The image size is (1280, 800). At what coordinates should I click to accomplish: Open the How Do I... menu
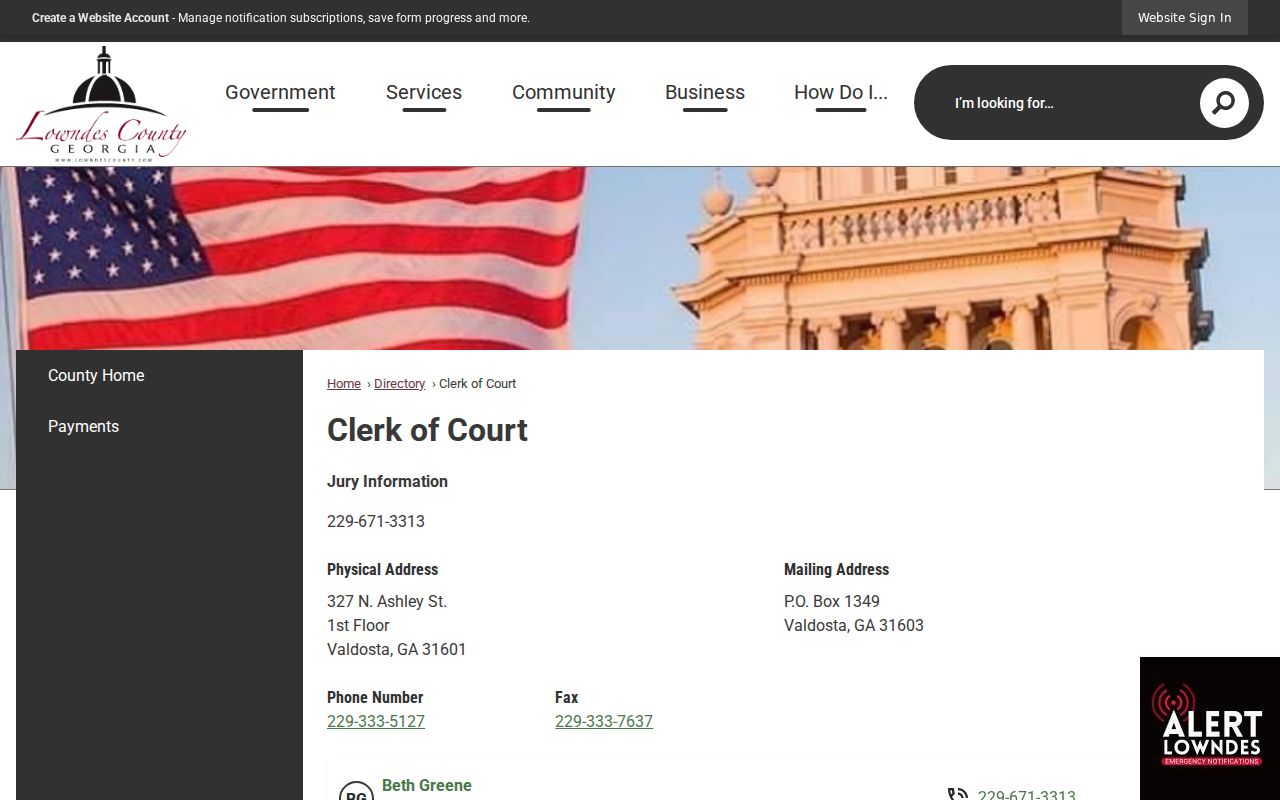tap(841, 92)
